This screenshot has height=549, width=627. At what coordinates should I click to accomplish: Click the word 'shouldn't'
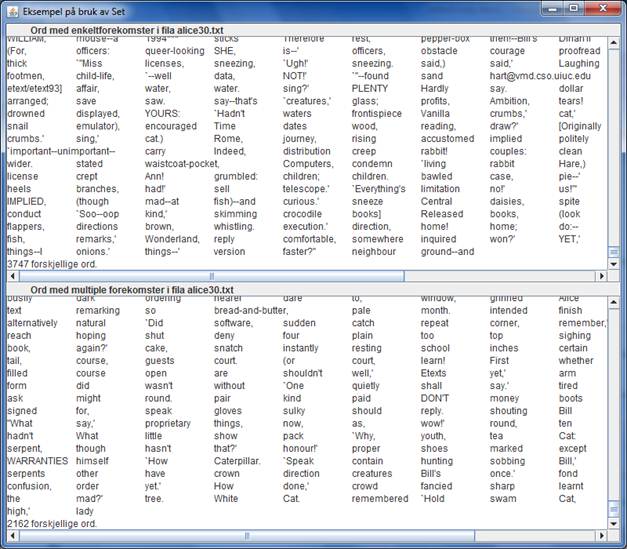(302, 373)
